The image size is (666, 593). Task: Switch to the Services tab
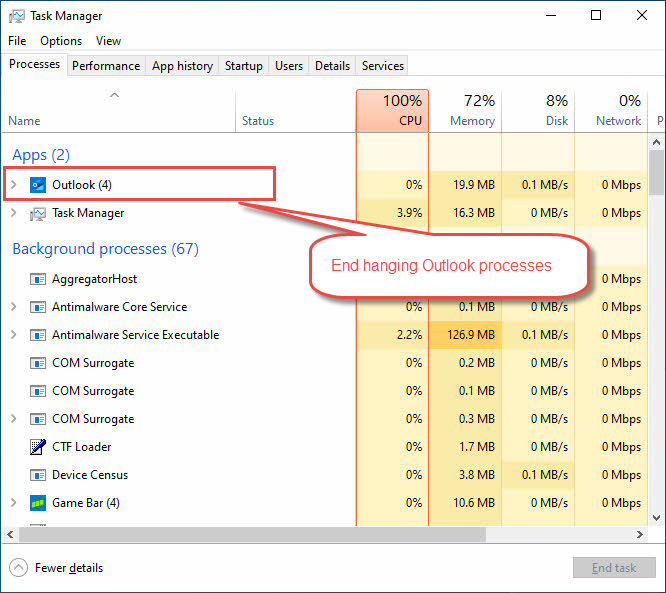pyautogui.click(x=382, y=66)
